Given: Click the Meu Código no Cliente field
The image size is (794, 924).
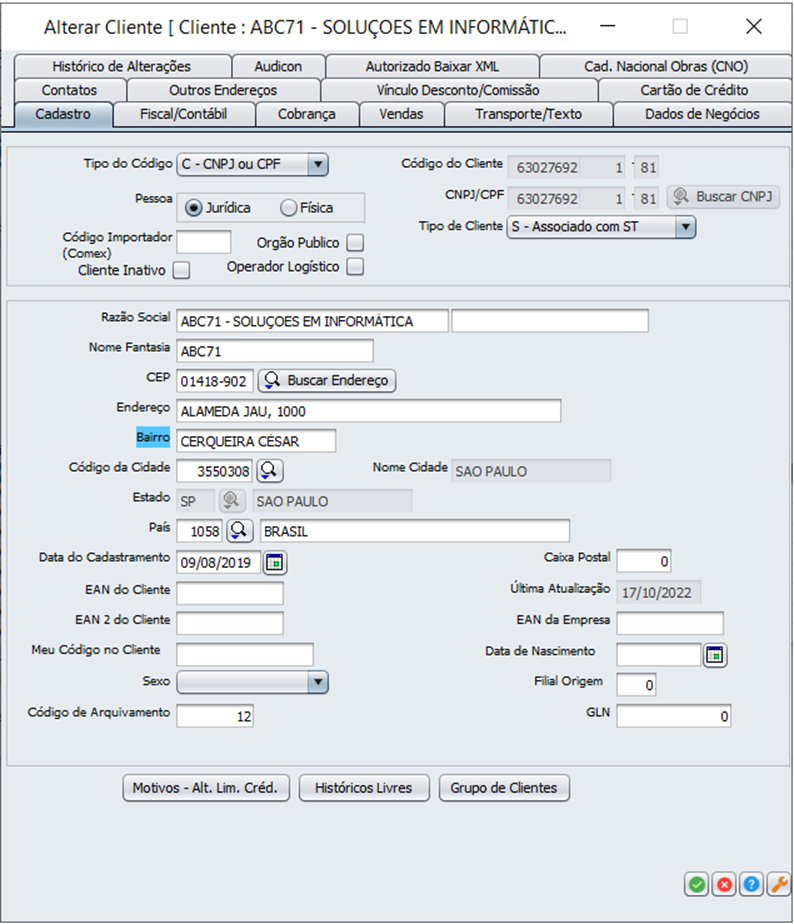Looking at the screenshot, I should click(245, 654).
